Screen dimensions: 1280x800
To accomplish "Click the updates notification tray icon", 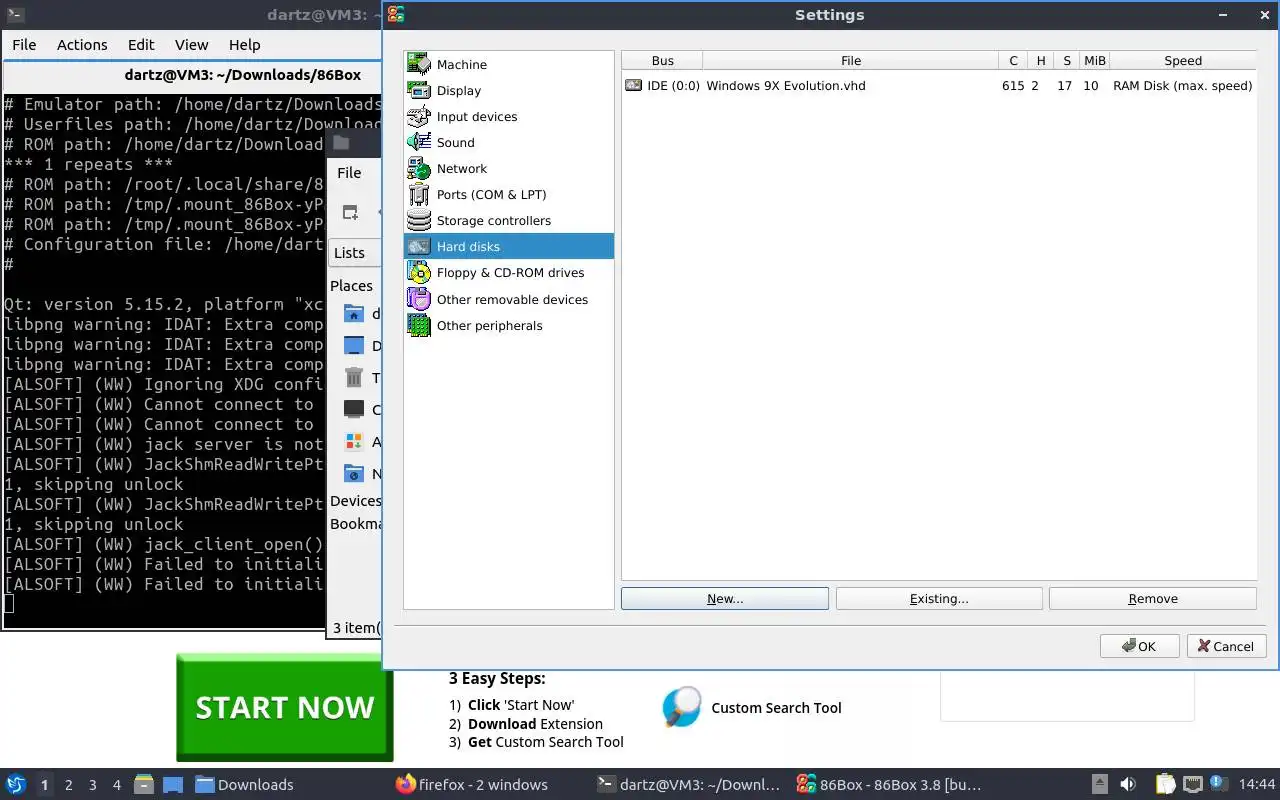I will tap(1218, 783).
